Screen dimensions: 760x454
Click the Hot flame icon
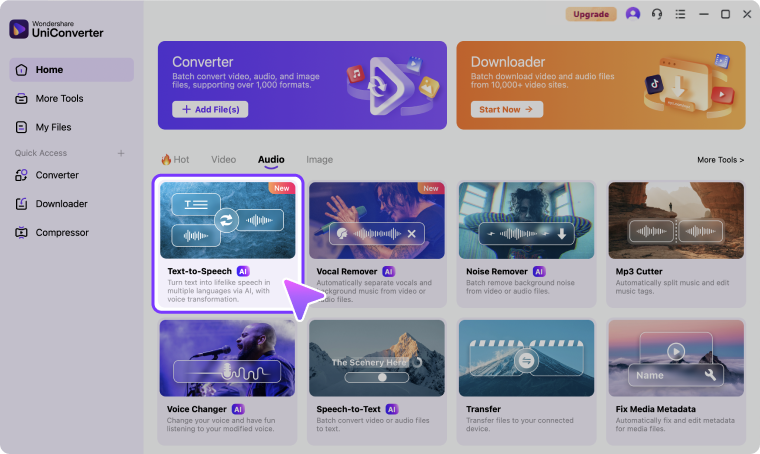(x=166, y=159)
